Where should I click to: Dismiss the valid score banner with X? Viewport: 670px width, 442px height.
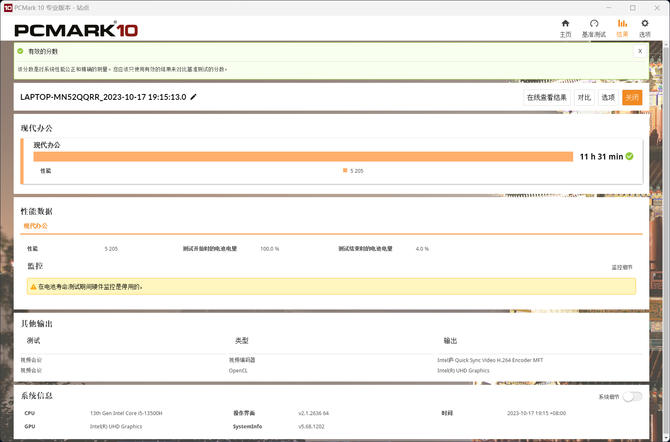click(x=640, y=51)
